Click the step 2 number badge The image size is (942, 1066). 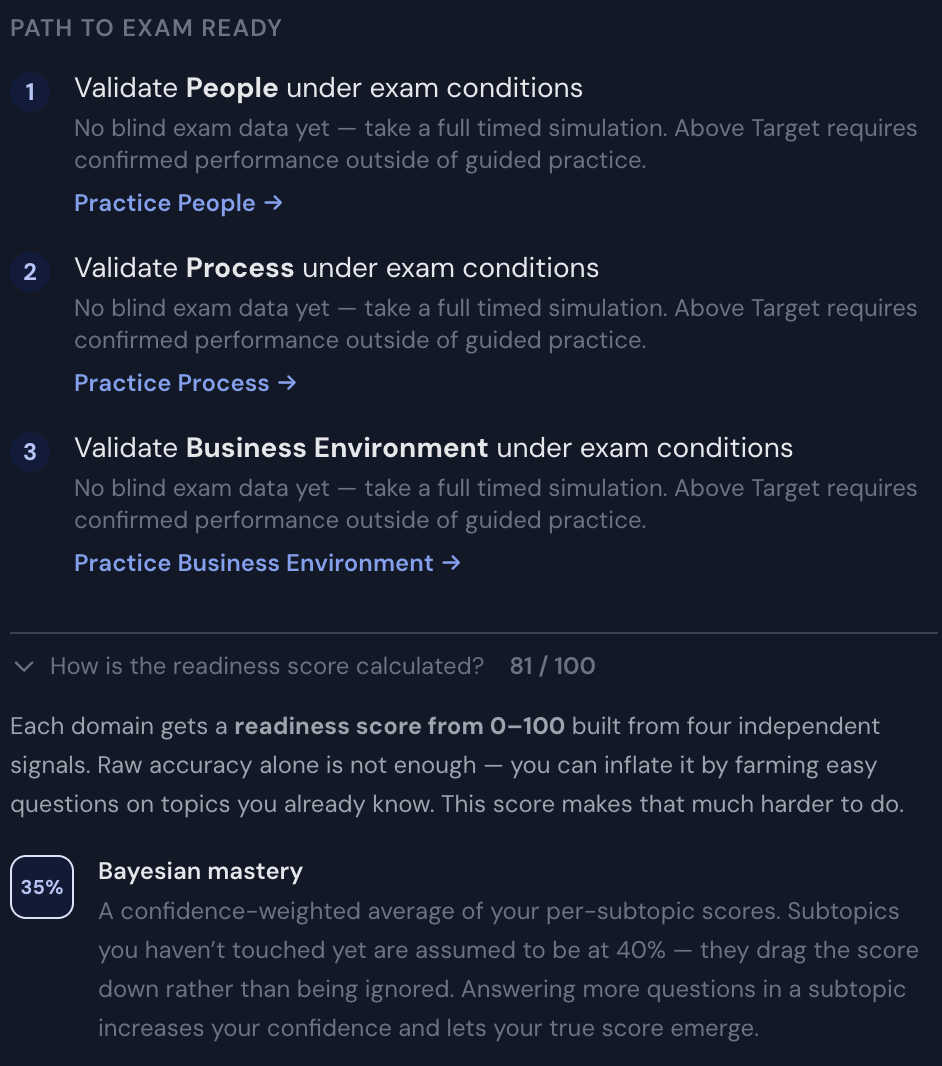tap(30, 272)
